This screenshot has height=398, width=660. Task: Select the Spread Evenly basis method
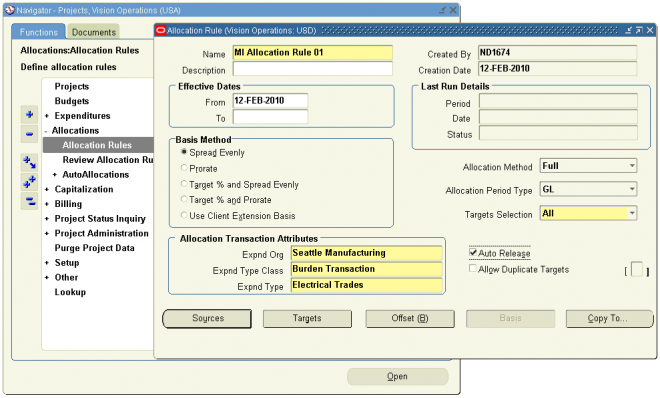(x=184, y=152)
